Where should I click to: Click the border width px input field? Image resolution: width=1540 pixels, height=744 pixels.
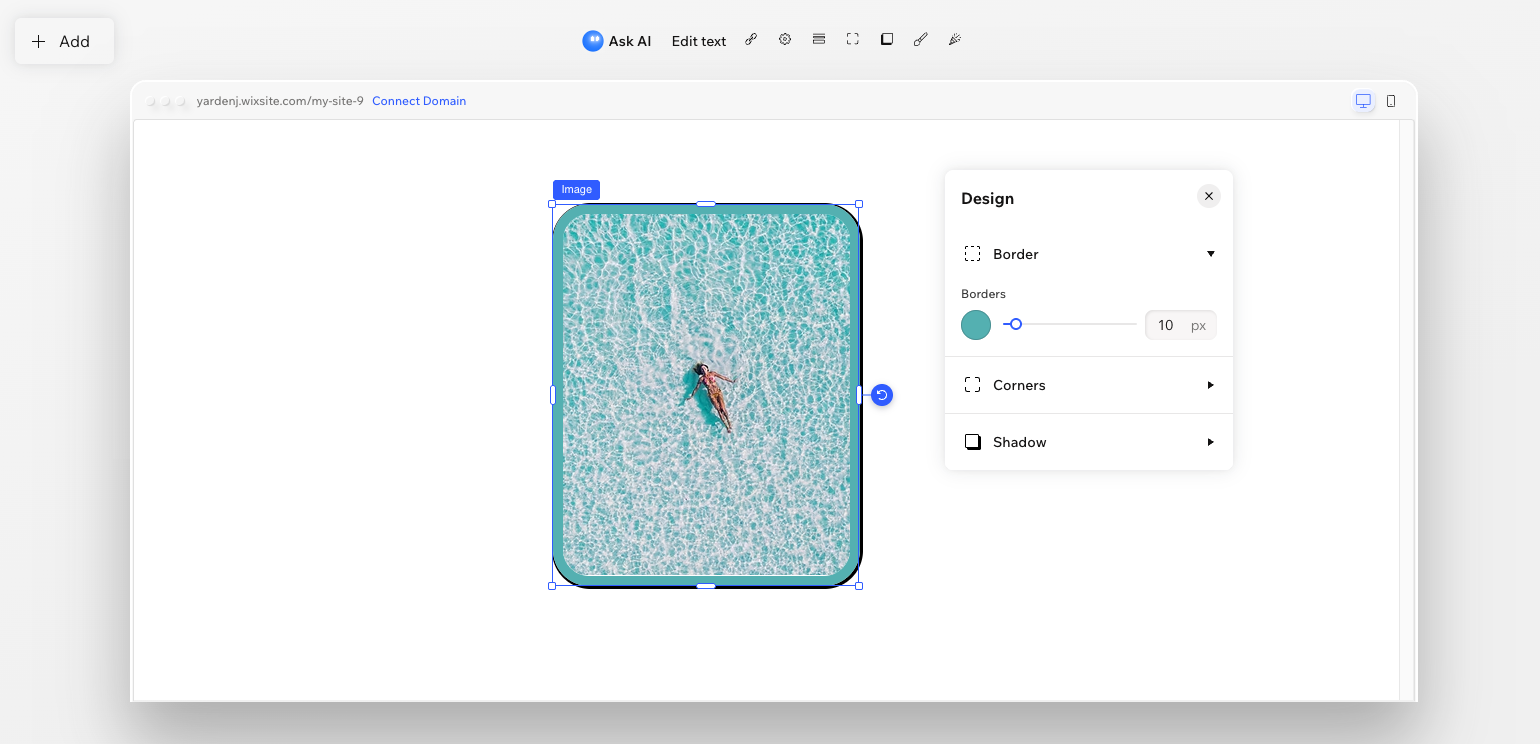pos(1166,325)
